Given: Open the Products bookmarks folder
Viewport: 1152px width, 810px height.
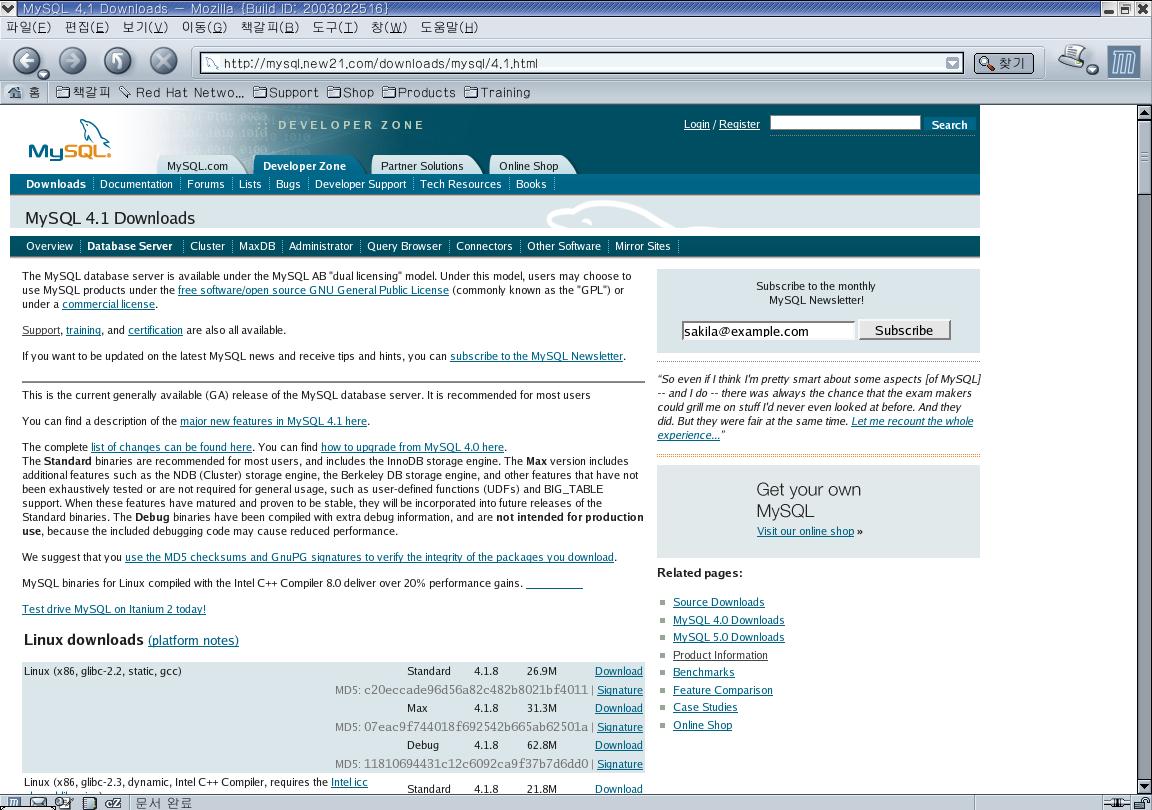Looking at the screenshot, I should click(x=419, y=93).
